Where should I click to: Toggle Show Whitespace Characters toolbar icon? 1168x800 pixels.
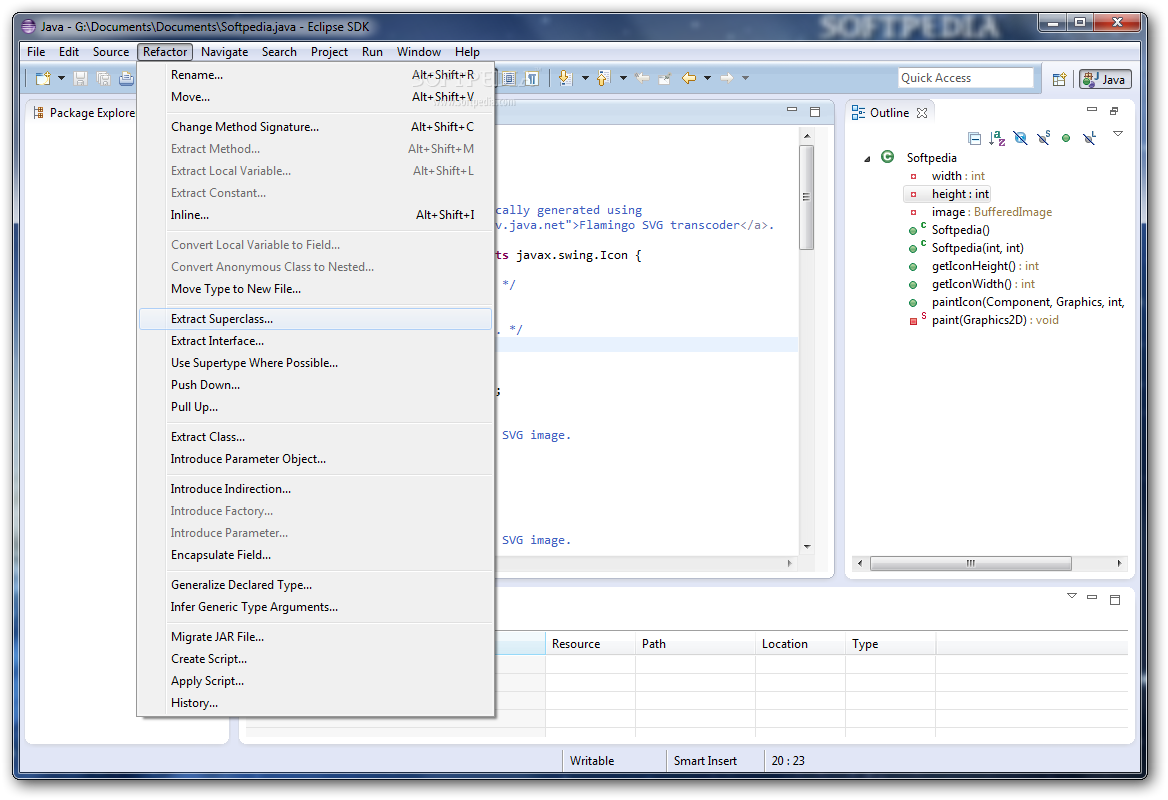pyautogui.click(x=532, y=78)
